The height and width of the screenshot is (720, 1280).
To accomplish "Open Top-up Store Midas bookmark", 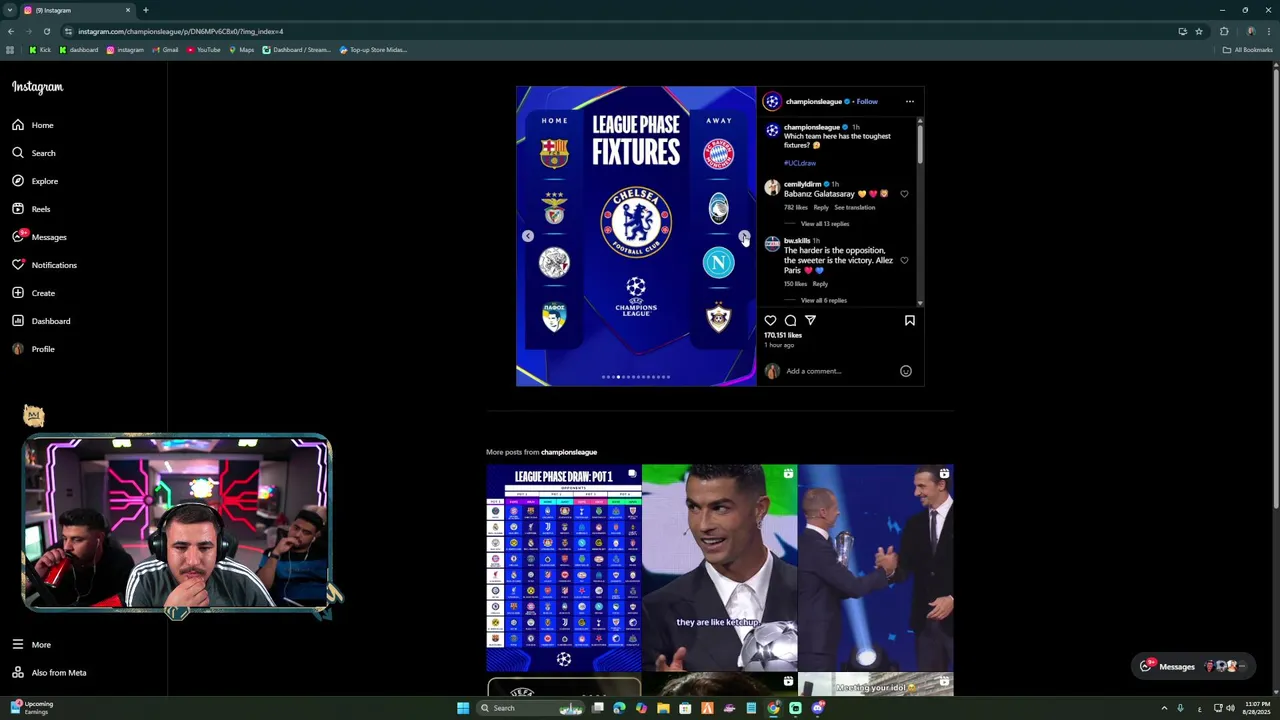I will 373,50.
